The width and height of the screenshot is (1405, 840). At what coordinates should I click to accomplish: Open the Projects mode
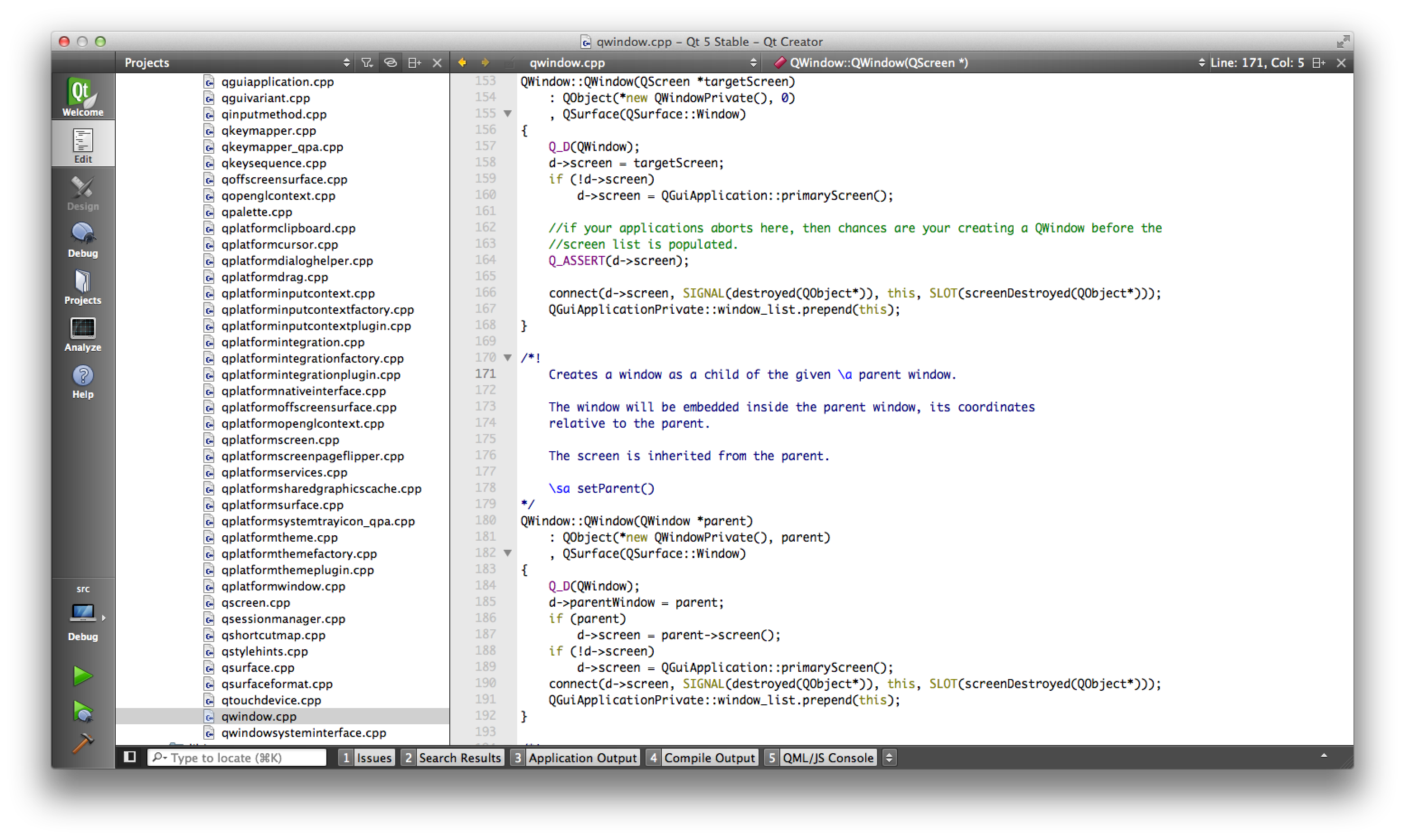(83, 287)
